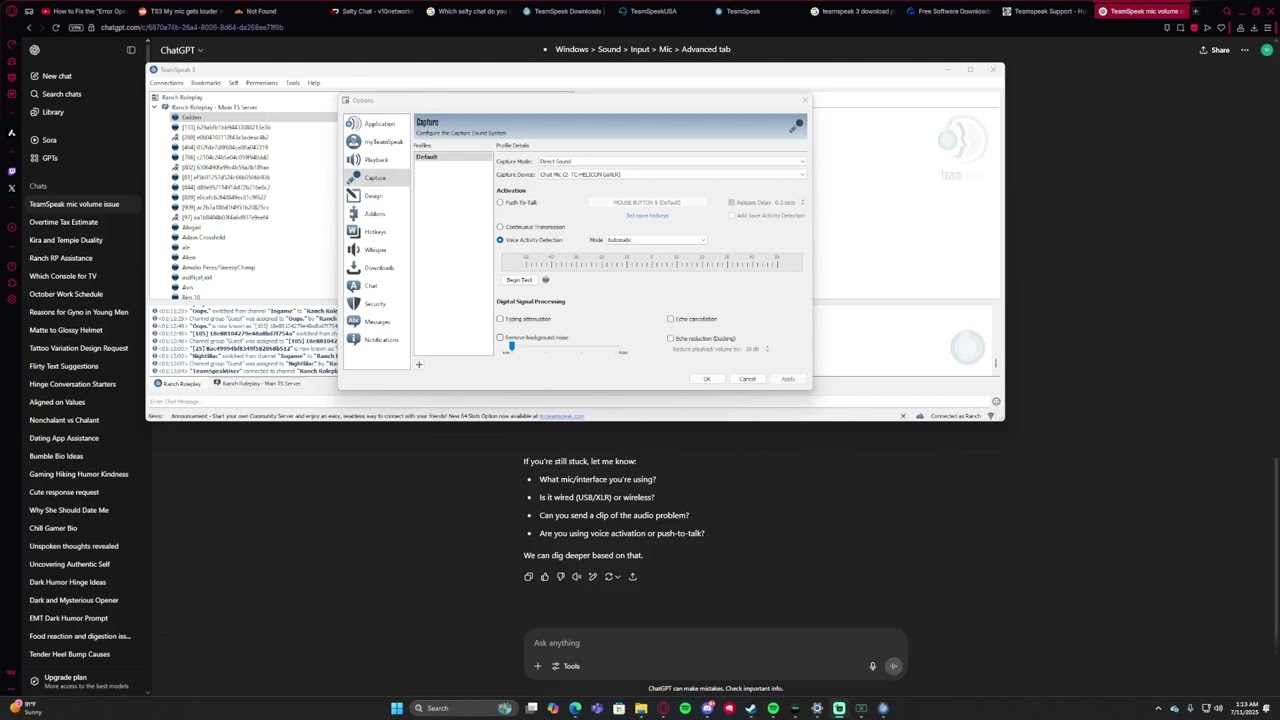The width and height of the screenshot is (1280, 720).
Task: Open the Capture Mode dropdown
Action: 671,162
